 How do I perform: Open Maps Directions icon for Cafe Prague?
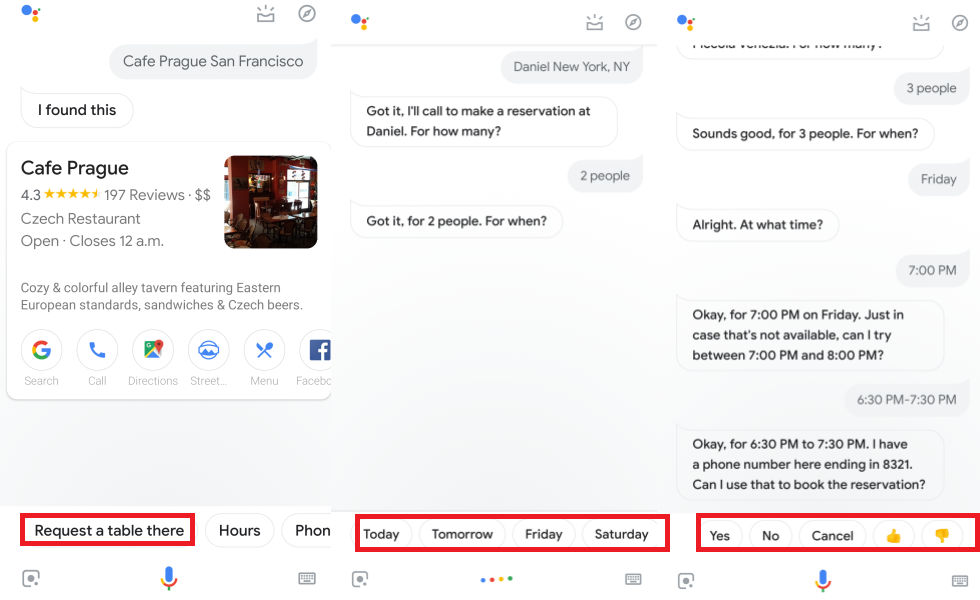point(152,350)
